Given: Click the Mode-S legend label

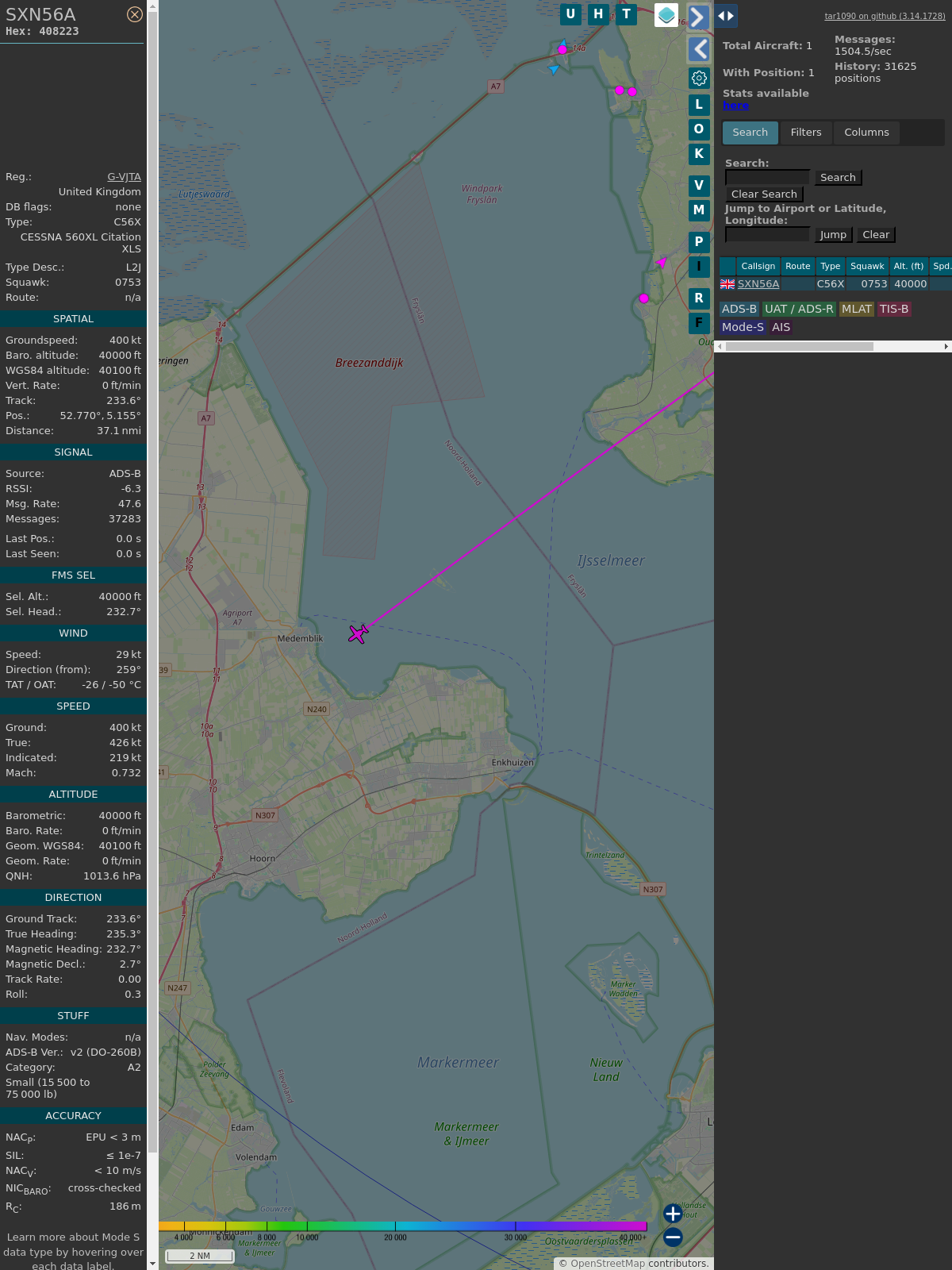Looking at the screenshot, I should [x=743, y=328].
